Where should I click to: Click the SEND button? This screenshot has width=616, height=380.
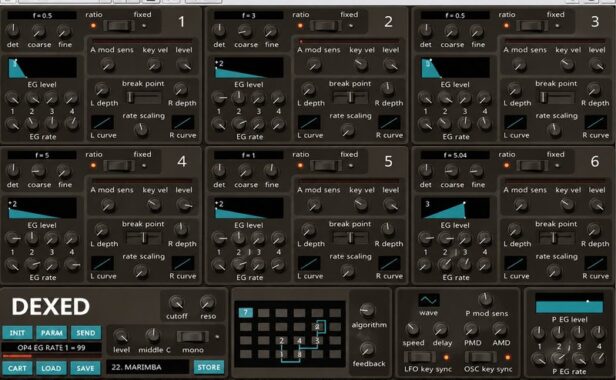pyautogui.click(x=86, y=333)
